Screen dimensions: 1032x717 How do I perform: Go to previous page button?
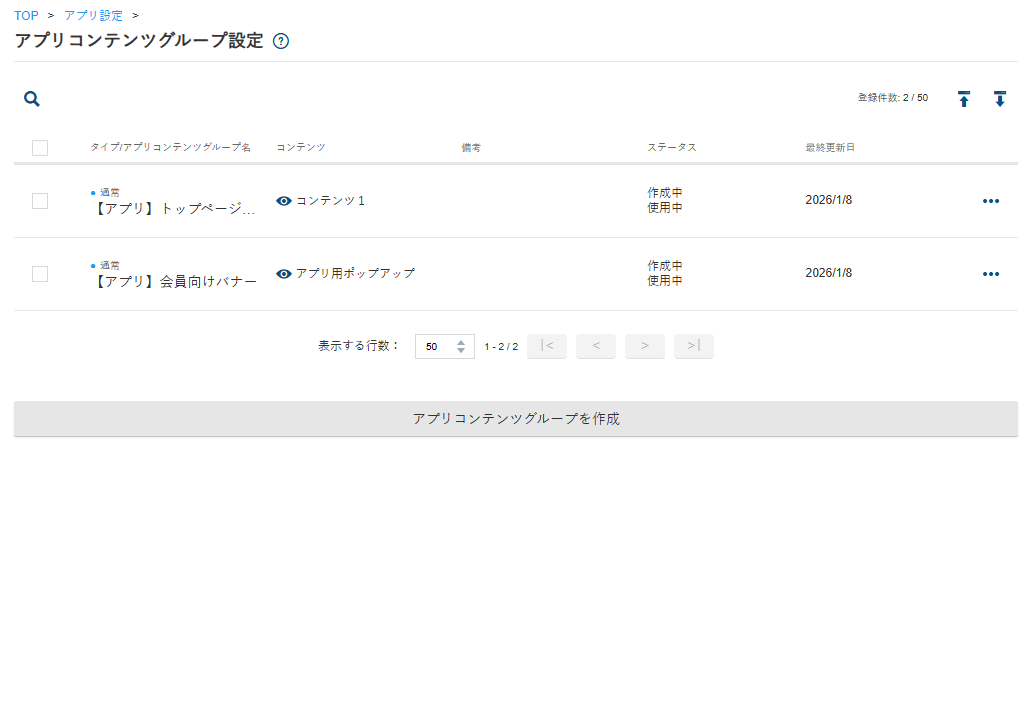pyautogui.click(x=596, y=346)
